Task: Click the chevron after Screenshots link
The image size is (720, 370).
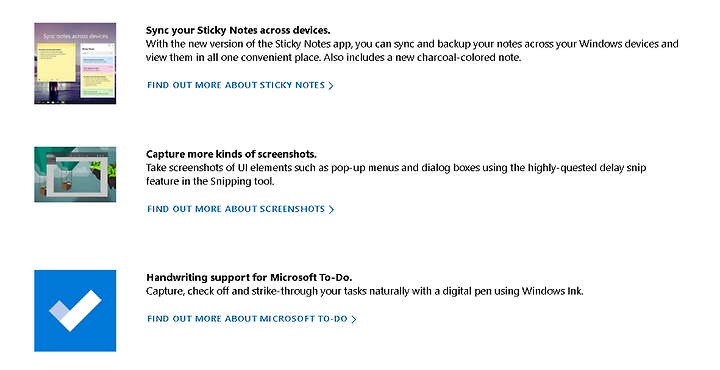Action: click(331, 209)
